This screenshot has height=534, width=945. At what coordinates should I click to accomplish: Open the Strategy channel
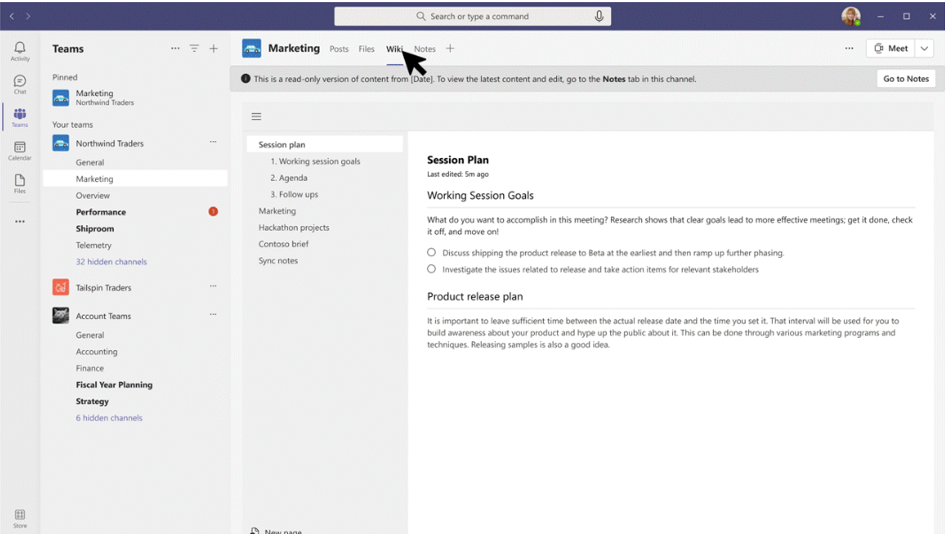92,401
